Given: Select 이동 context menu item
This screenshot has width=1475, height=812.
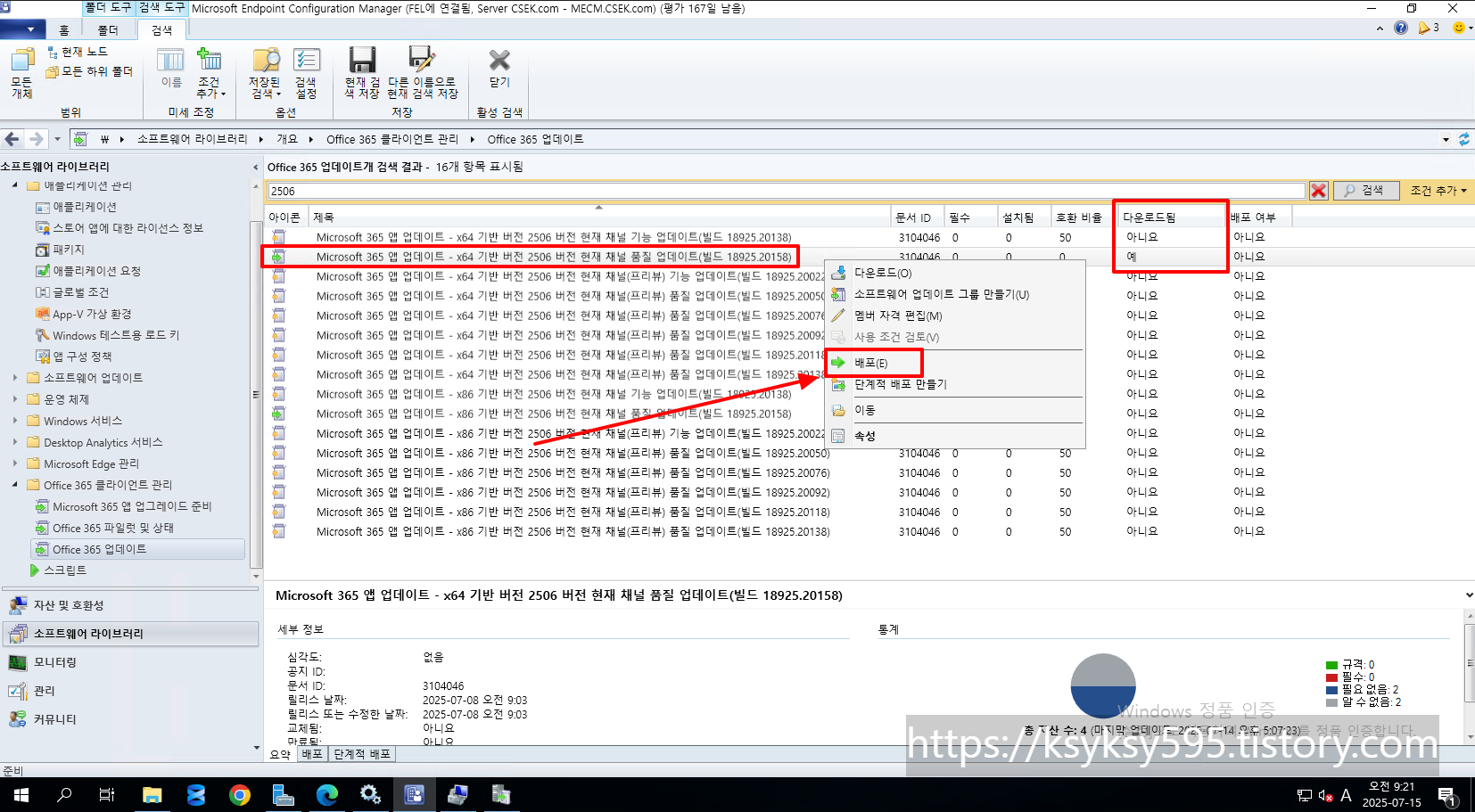Looking at the screenshot, I should [x=955, y=410].
